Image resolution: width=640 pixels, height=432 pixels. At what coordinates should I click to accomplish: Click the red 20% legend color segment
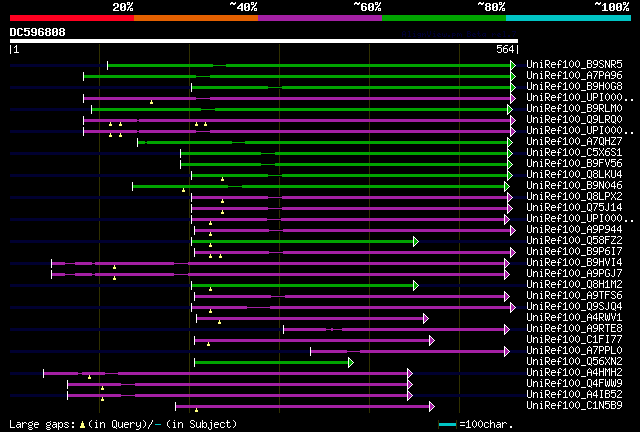[72, 18]
